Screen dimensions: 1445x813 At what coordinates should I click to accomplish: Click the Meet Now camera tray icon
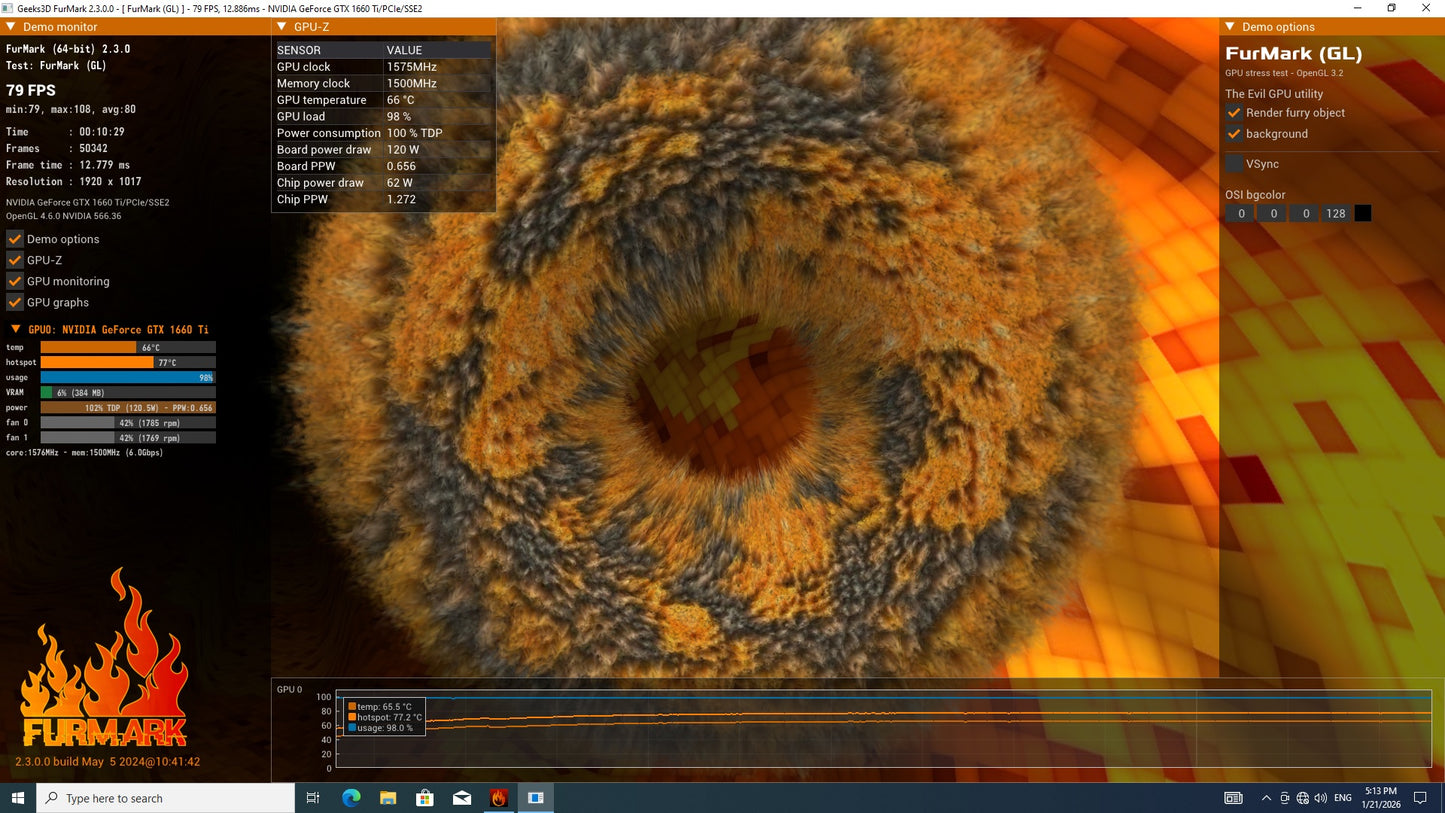coord(1285,798)
